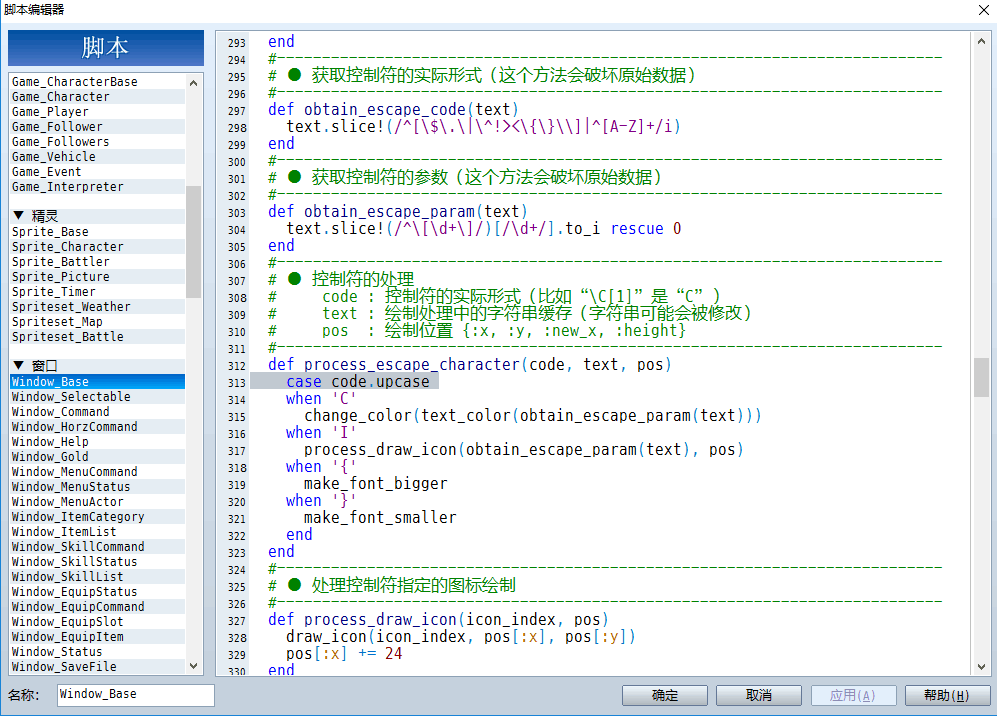The height and width of the screenshot is (716, 997).
Task: Click the line 'def process_draw_icon(icon_index, pos)'
Action: 439,619
